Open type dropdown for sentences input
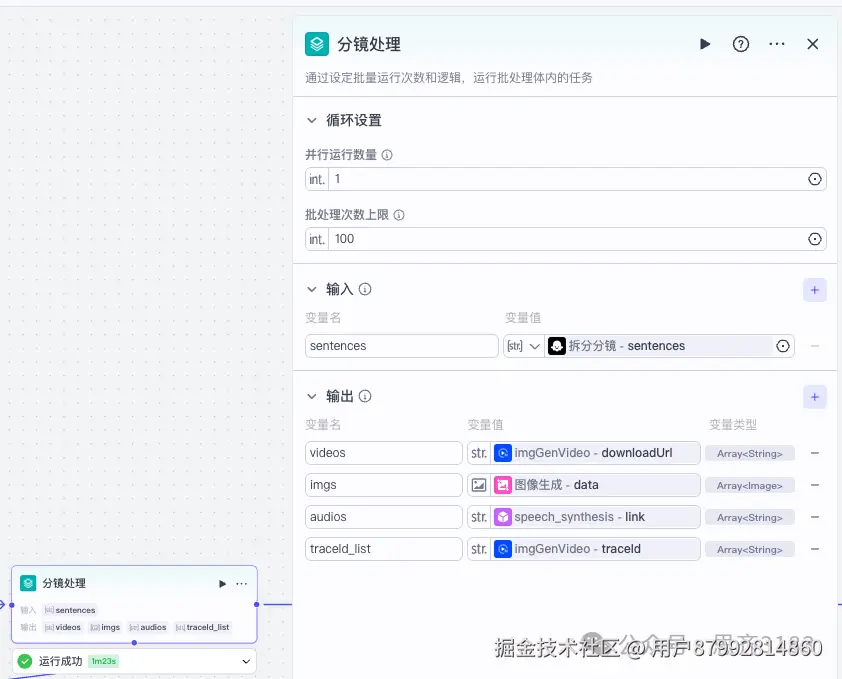Image resolution: width=842 pixels, height=679 pixels. click(524, 346)
